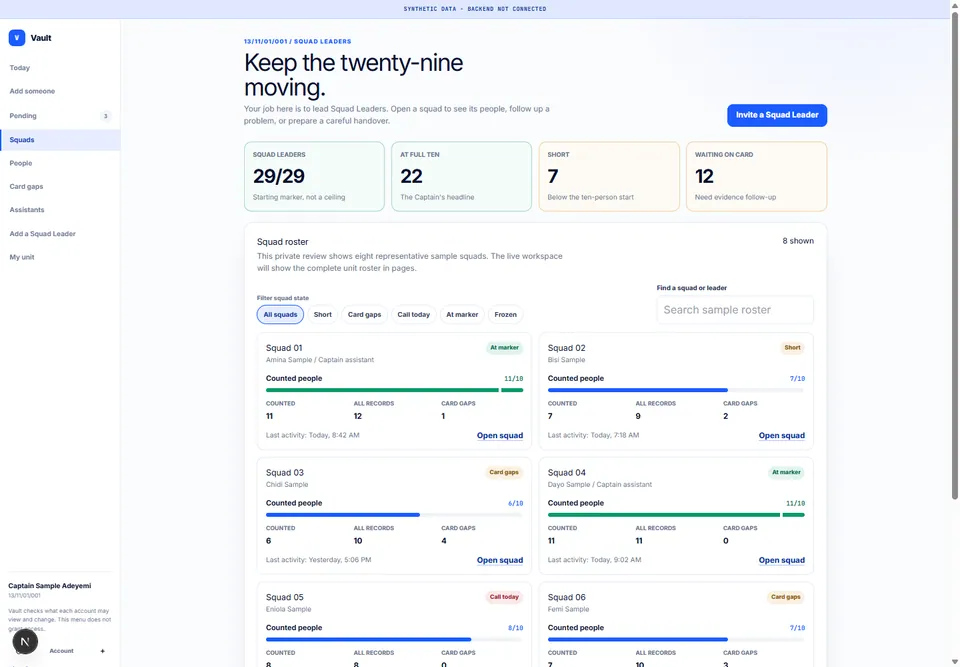The height and width of the screenshot is (667, 960).
Task: Click Squad 05 counted people progress bar
Action: [x=394, y=639]
